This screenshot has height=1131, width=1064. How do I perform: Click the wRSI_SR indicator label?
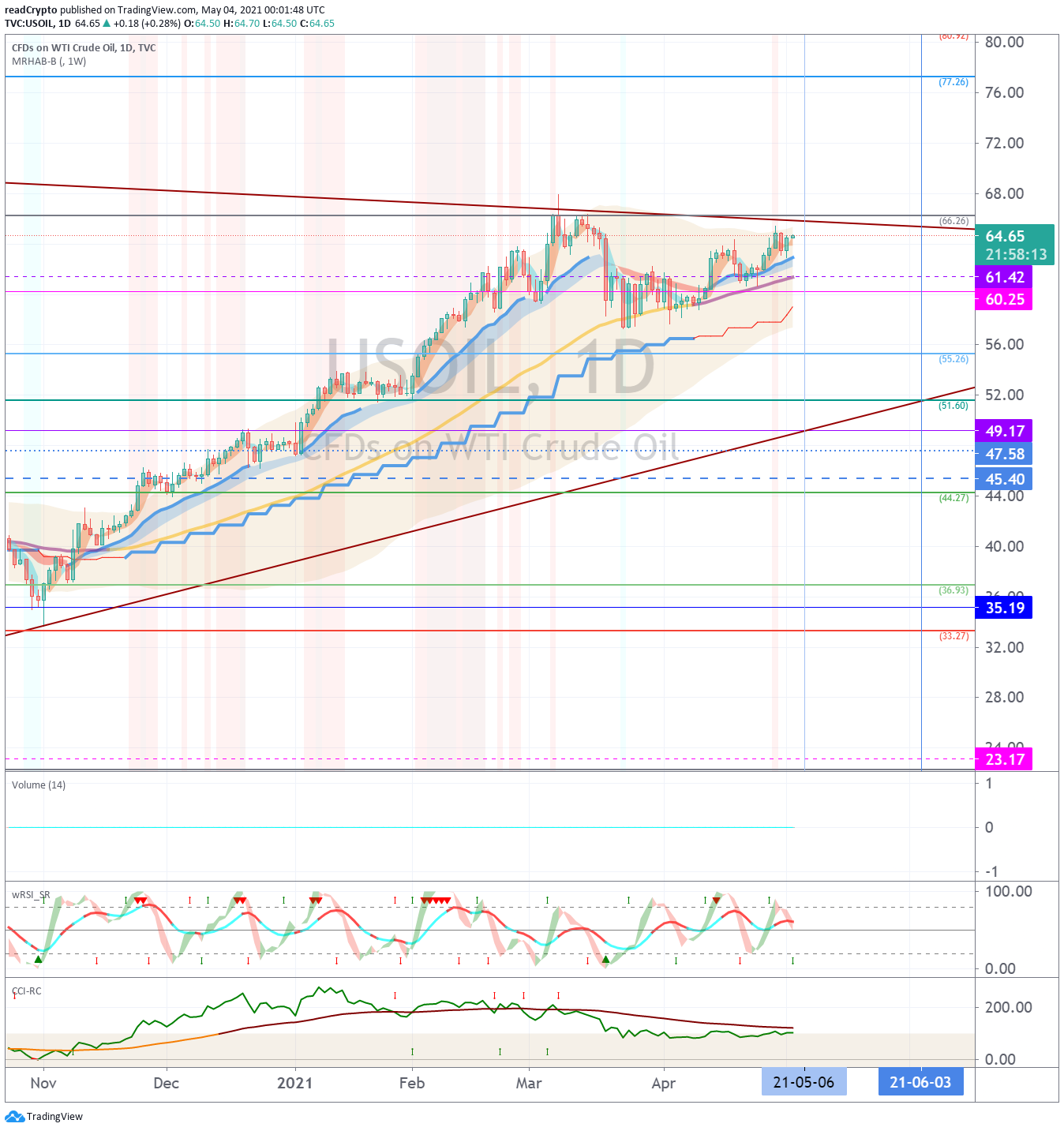coord(31,895)
